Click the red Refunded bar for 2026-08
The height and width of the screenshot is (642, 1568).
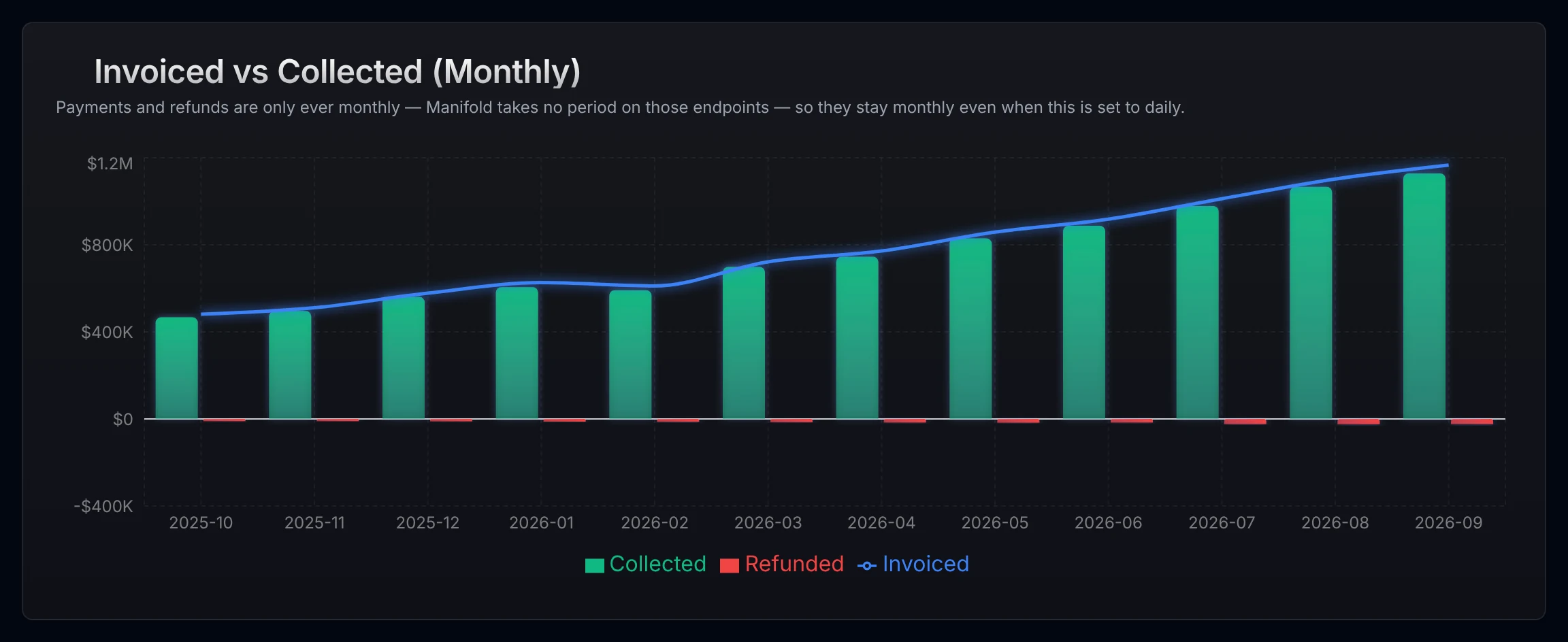pos(1358,422)
